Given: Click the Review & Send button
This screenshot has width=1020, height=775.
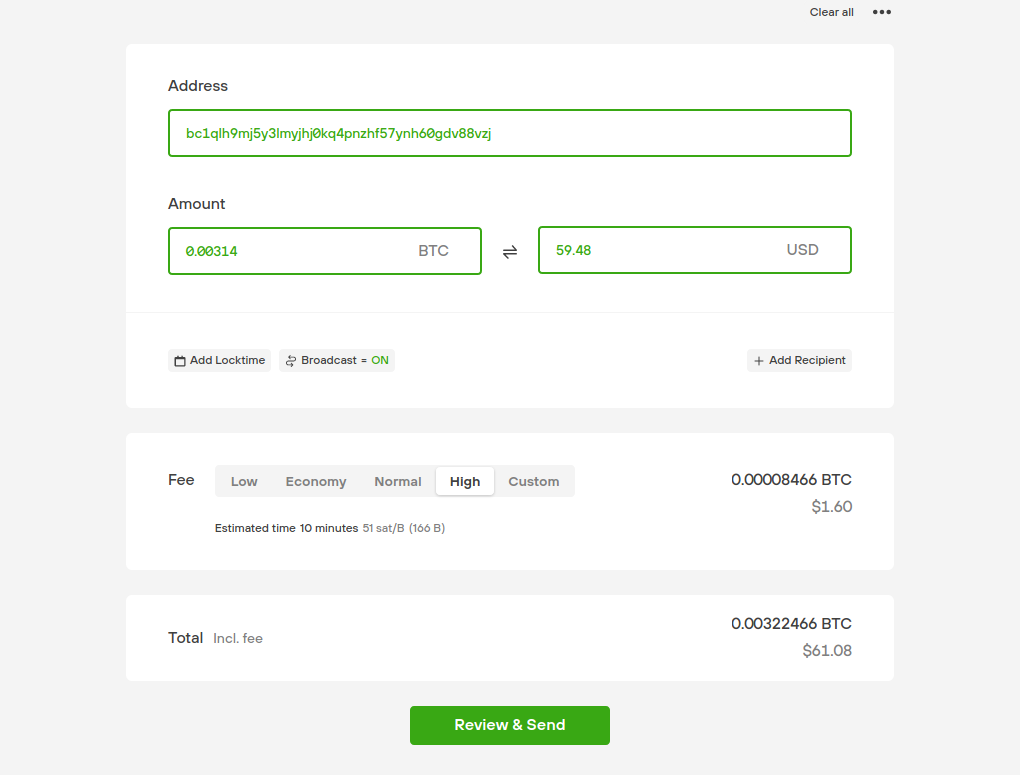Looking at the screenshot, I should coord(510,725).
